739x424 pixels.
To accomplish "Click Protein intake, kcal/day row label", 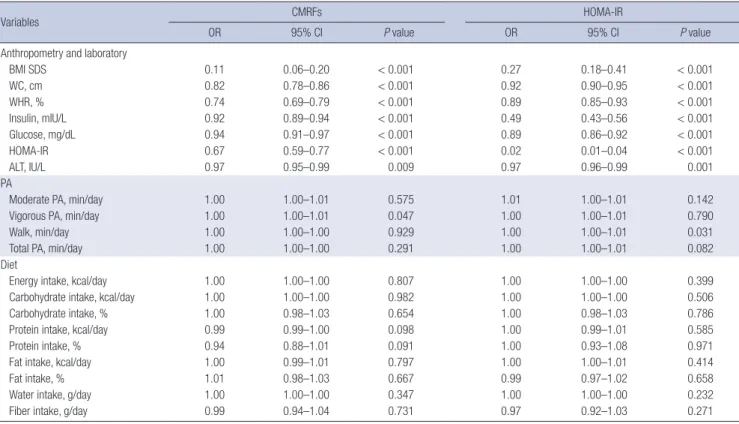I will click(58, 330).
